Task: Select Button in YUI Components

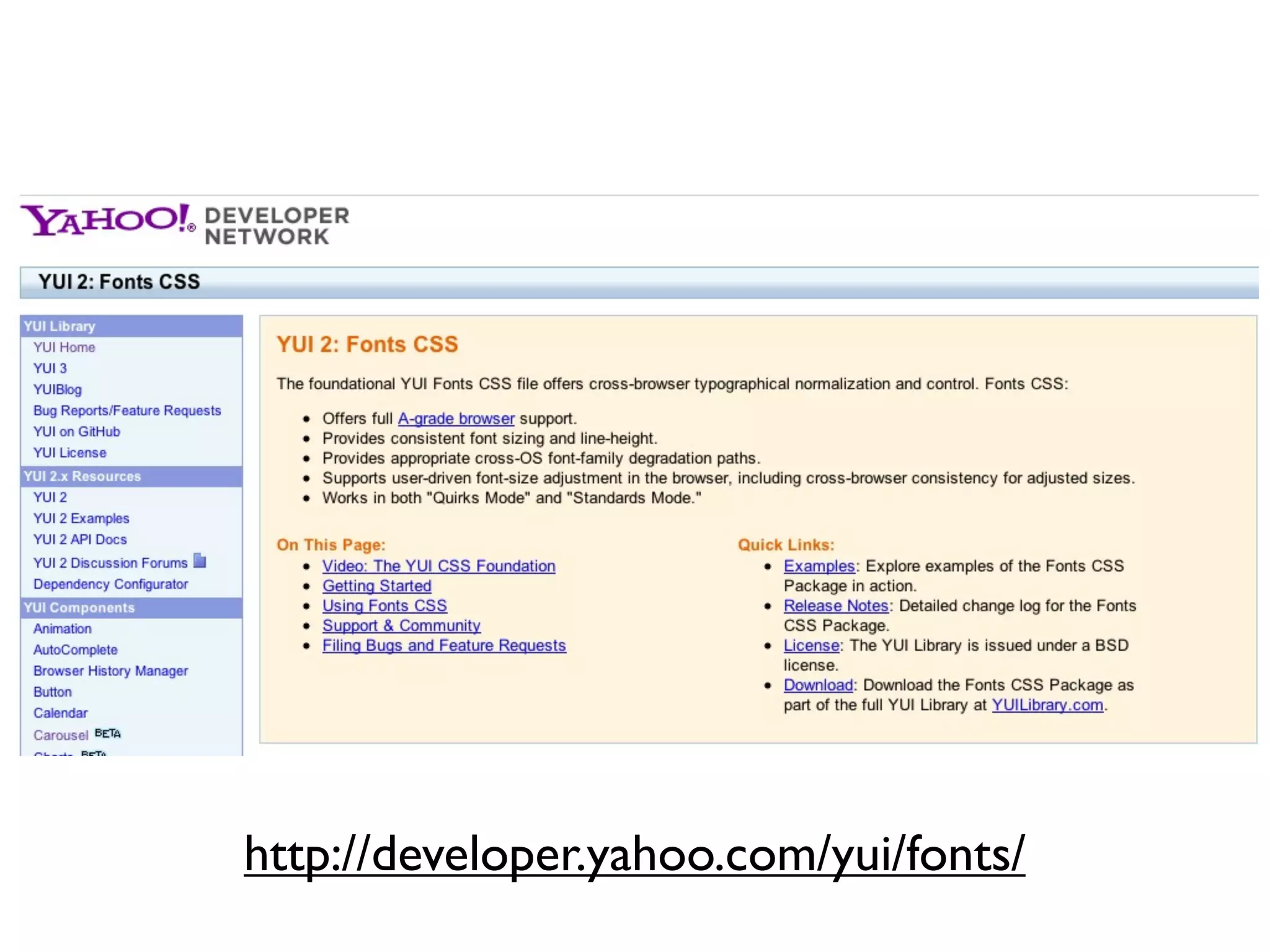Action: [x=53, y=692]
